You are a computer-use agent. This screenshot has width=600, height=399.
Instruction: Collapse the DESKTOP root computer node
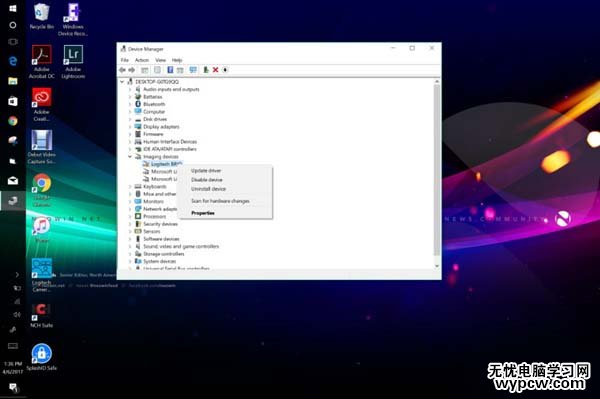tap(122, 82)
